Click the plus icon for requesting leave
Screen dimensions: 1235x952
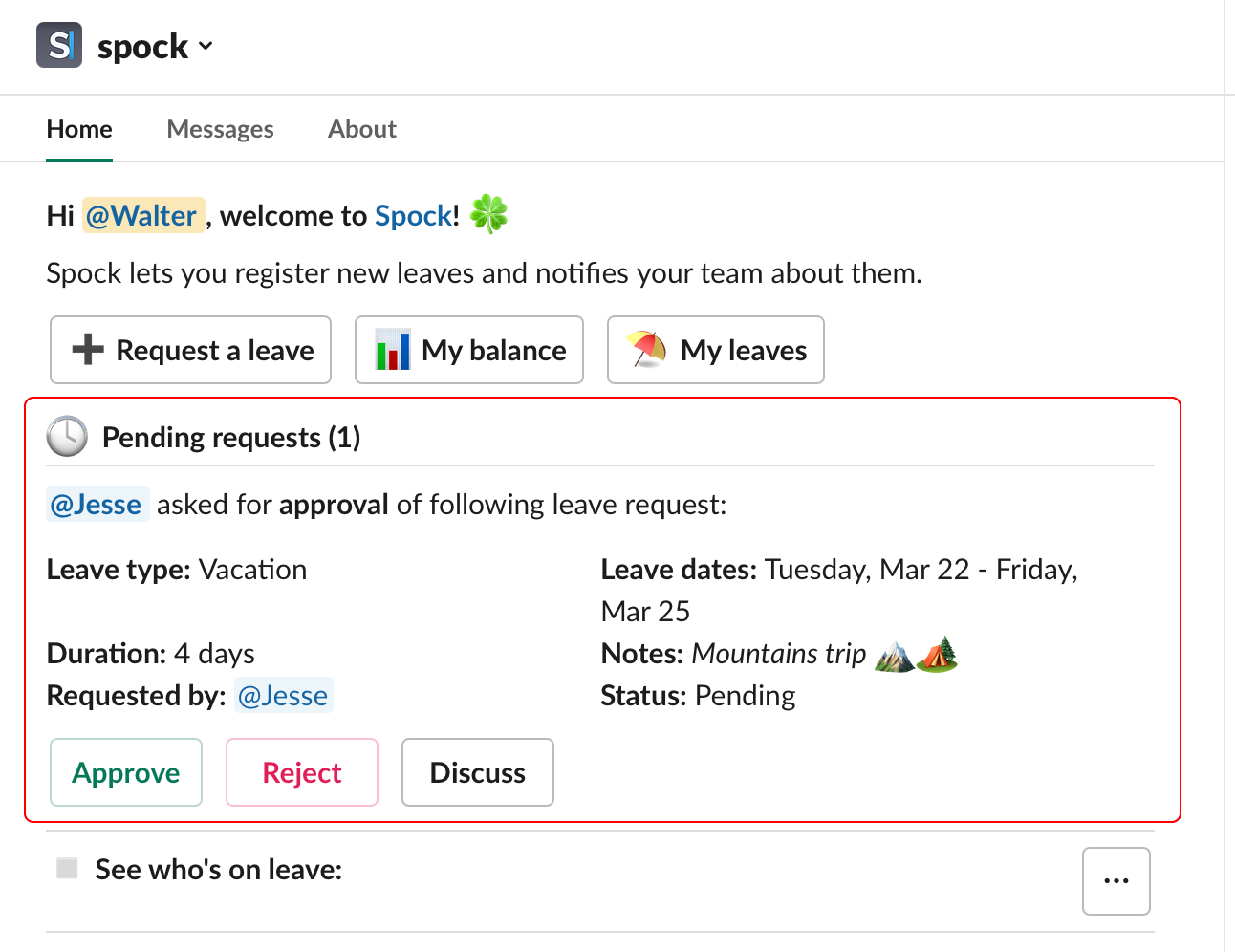point(88,350)
